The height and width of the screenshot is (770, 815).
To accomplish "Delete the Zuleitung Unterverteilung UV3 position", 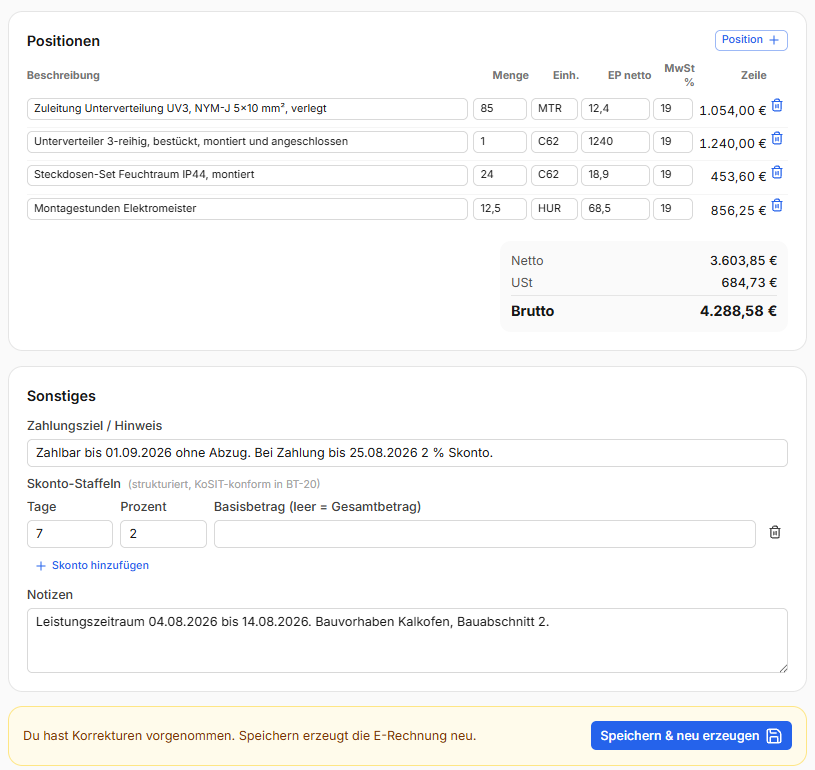I will [x=777, y=106].
